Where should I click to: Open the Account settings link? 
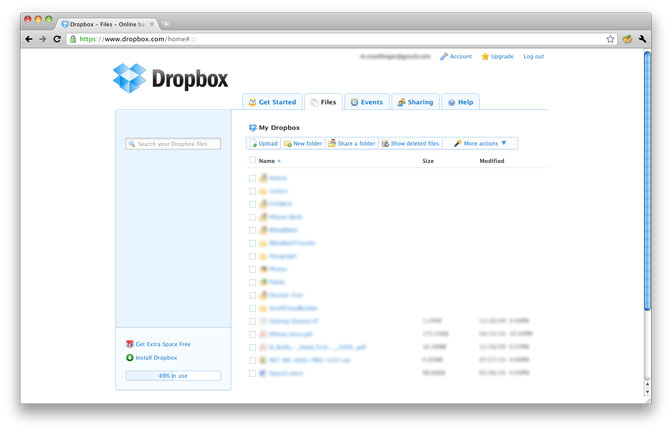pos(456,56)
